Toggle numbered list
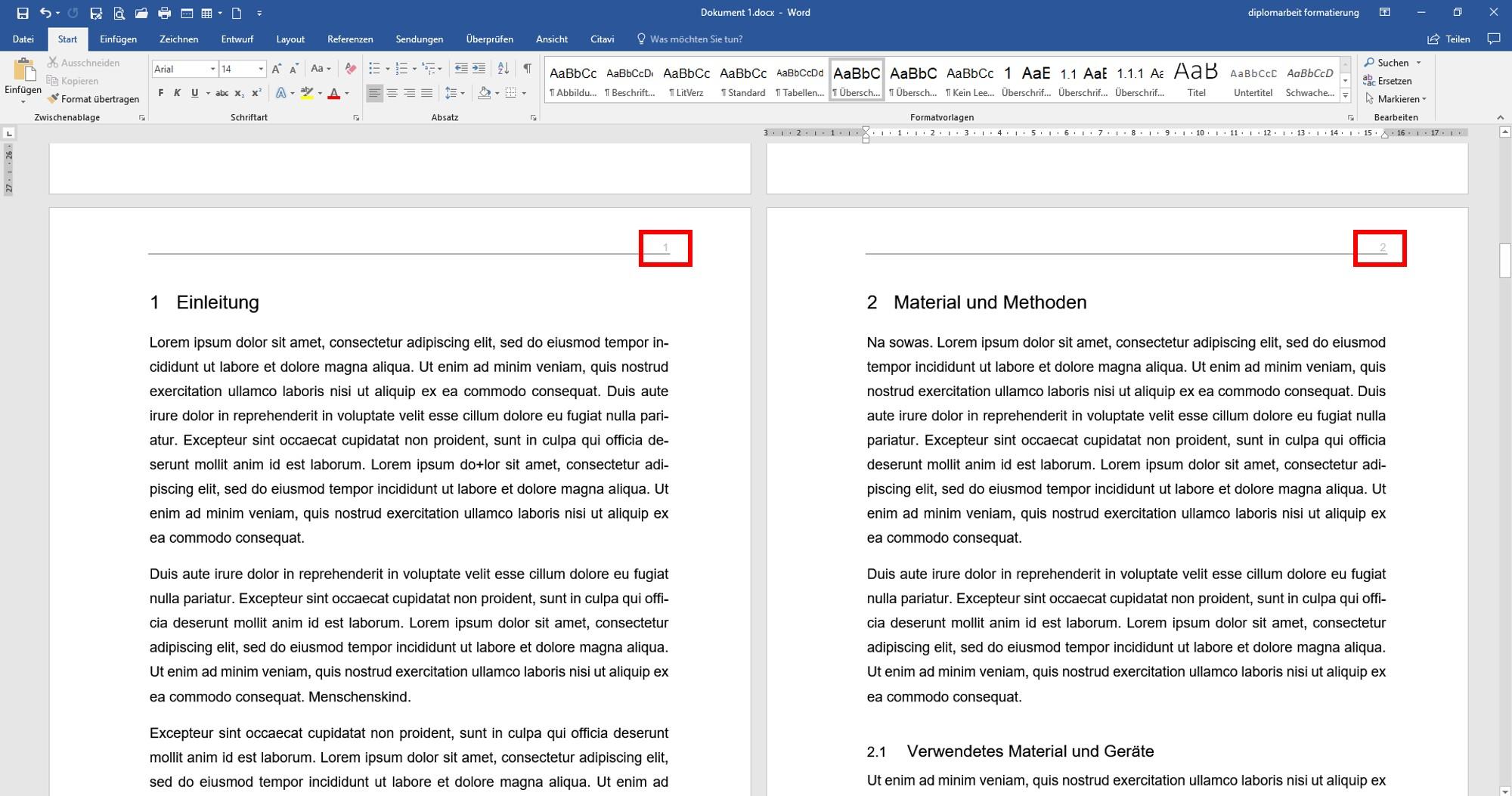This screenshot has height=796, width=1512. point(401,69)
